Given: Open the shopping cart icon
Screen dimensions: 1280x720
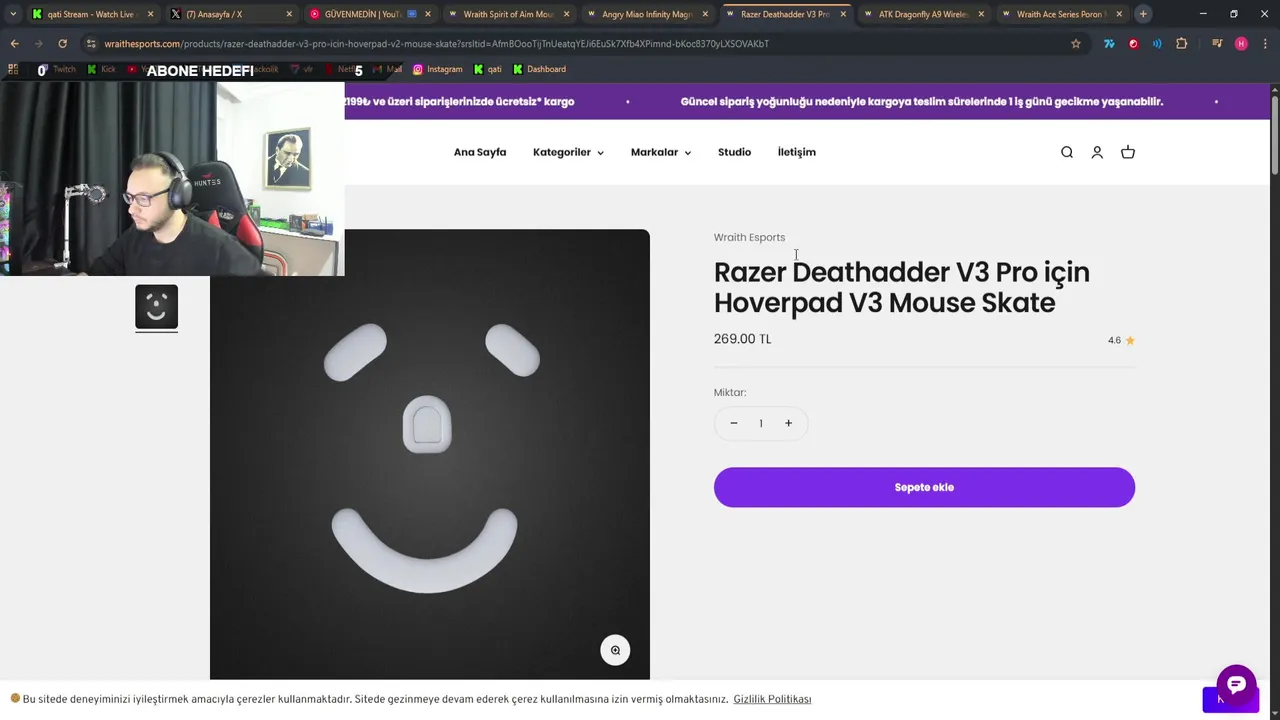Looking at the screenshot, I should click(1128, 152).
